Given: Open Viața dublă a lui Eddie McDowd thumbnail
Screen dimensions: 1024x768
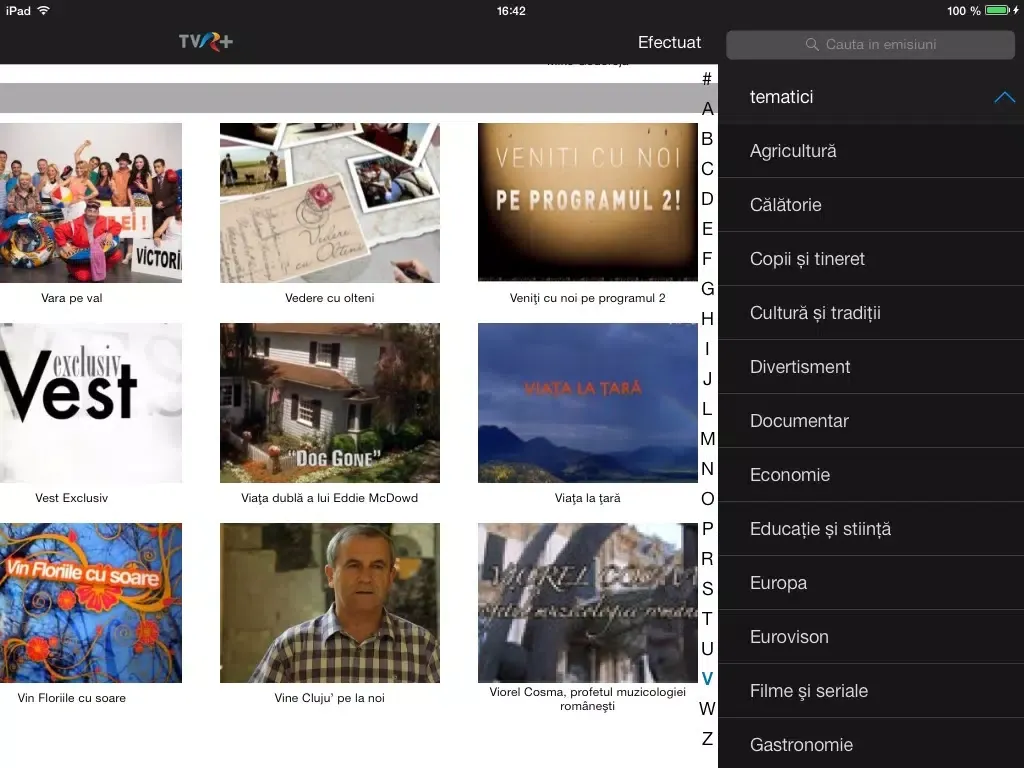Looking at the screenshot, I should 330,403.
